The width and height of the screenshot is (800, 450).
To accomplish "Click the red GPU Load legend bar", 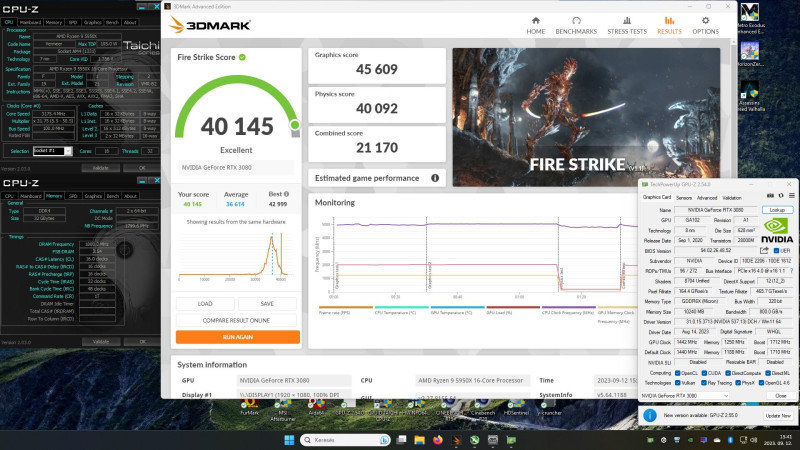I will click(x=513, y=307).
